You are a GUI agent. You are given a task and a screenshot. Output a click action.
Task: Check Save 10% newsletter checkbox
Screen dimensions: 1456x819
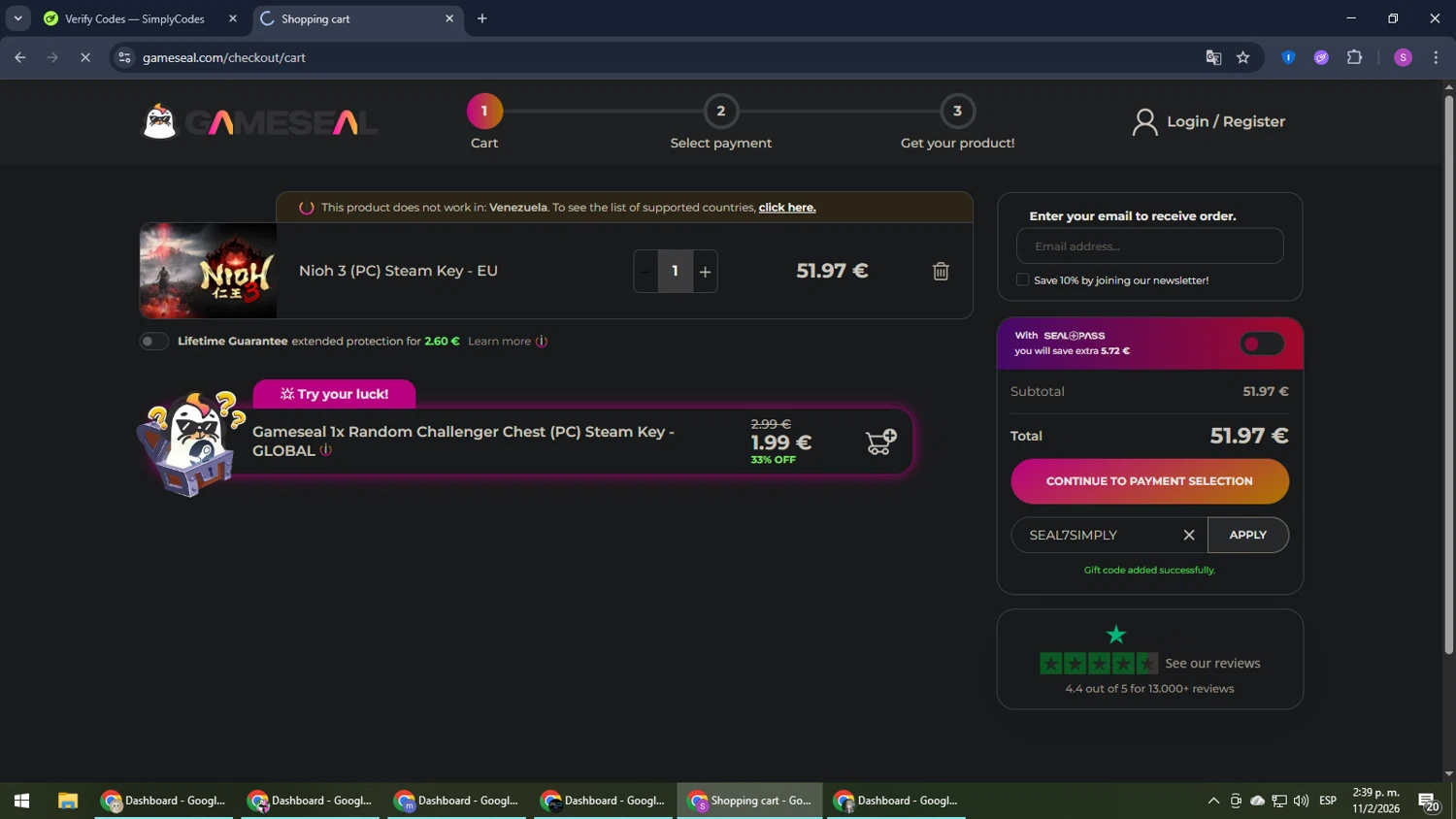click(x=1022, y=279)
